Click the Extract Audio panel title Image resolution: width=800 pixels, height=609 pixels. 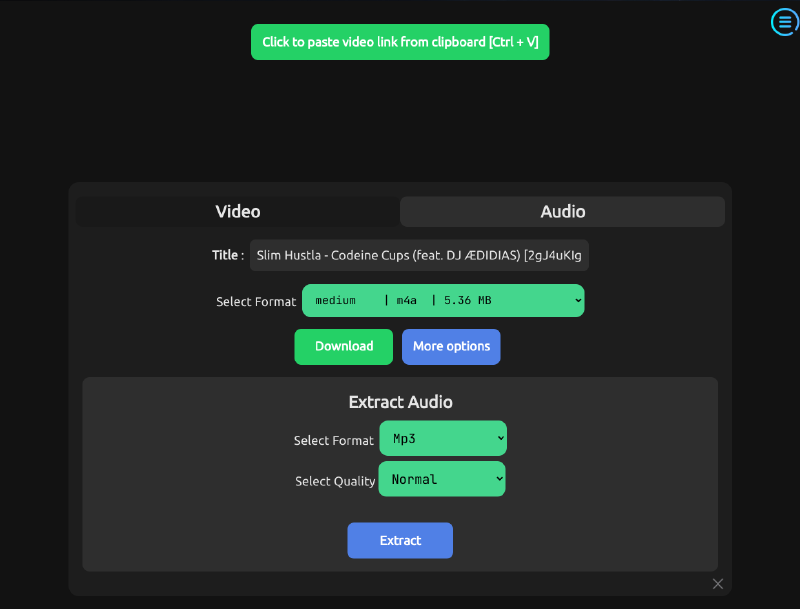pos(400,401)
